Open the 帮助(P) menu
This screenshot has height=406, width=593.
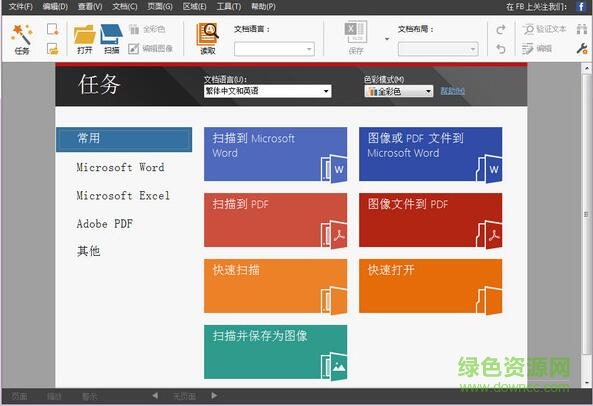264,6
